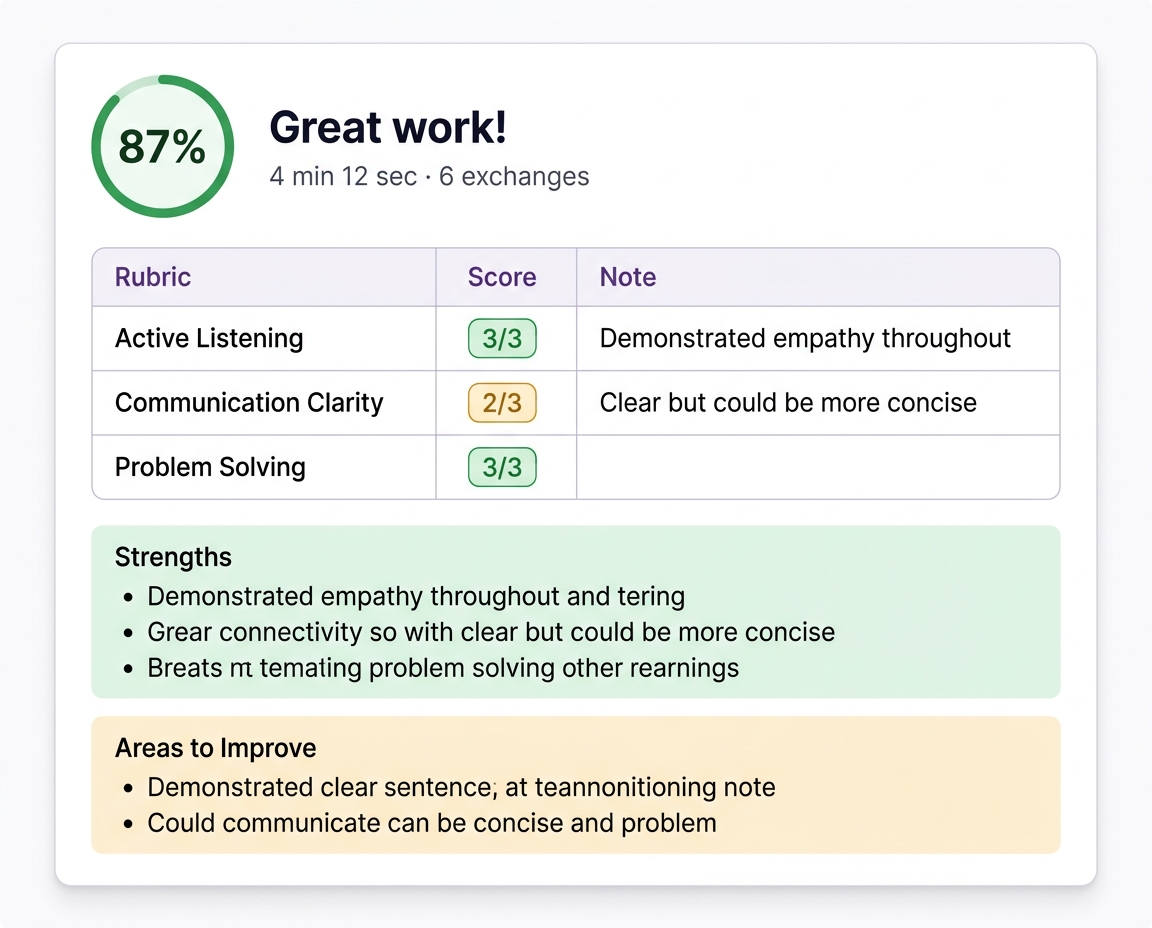
Task: Select the Score column header
Action: coord(503,277)
